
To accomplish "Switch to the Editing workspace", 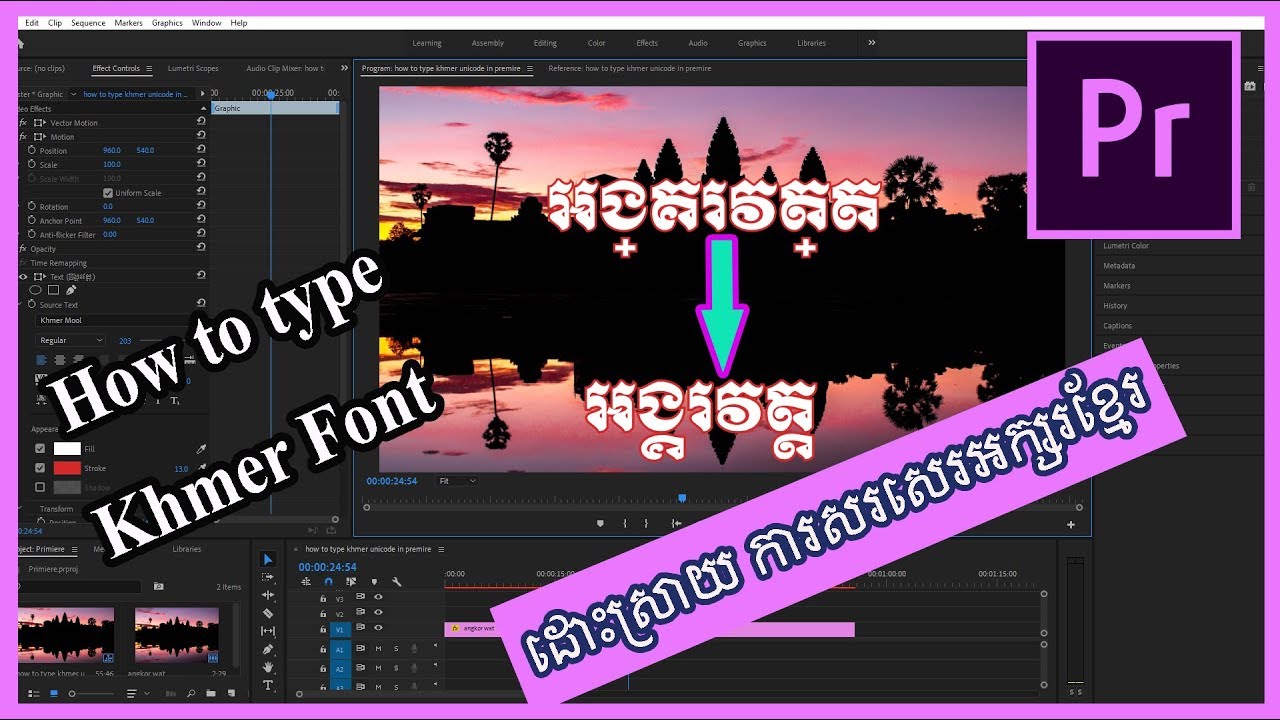I will point(545,43).
